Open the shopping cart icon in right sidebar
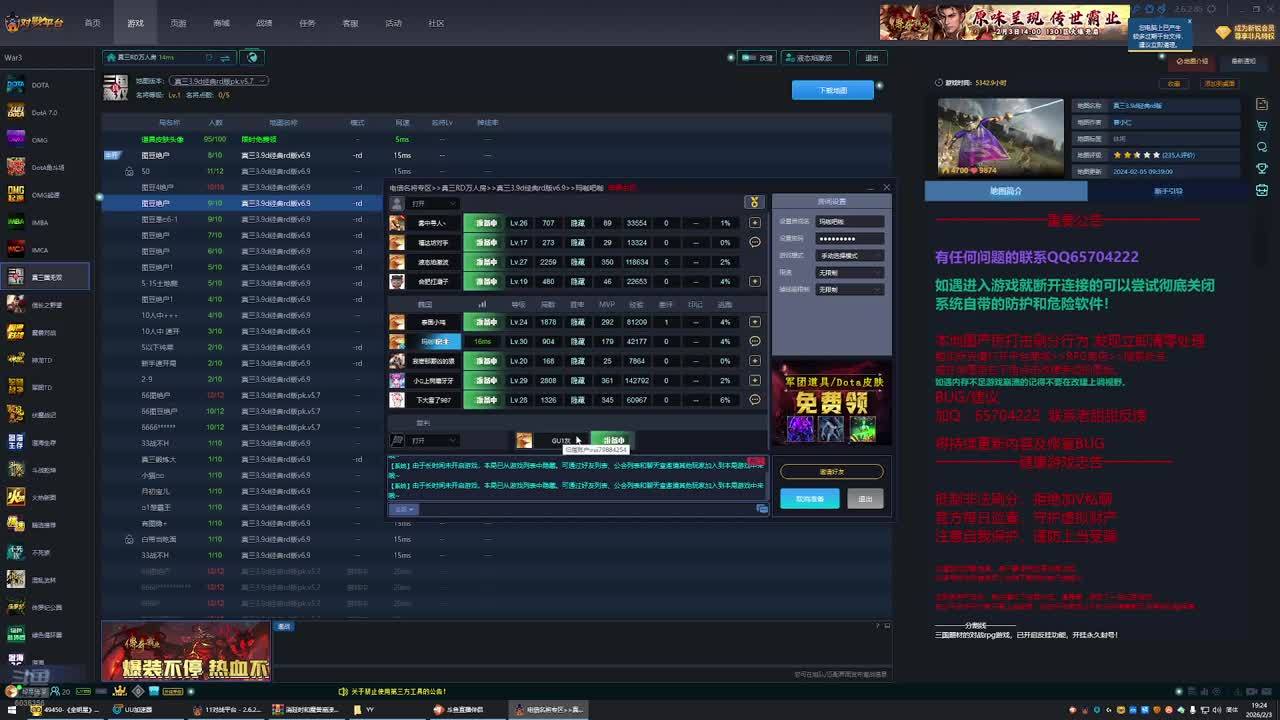 1262,126
